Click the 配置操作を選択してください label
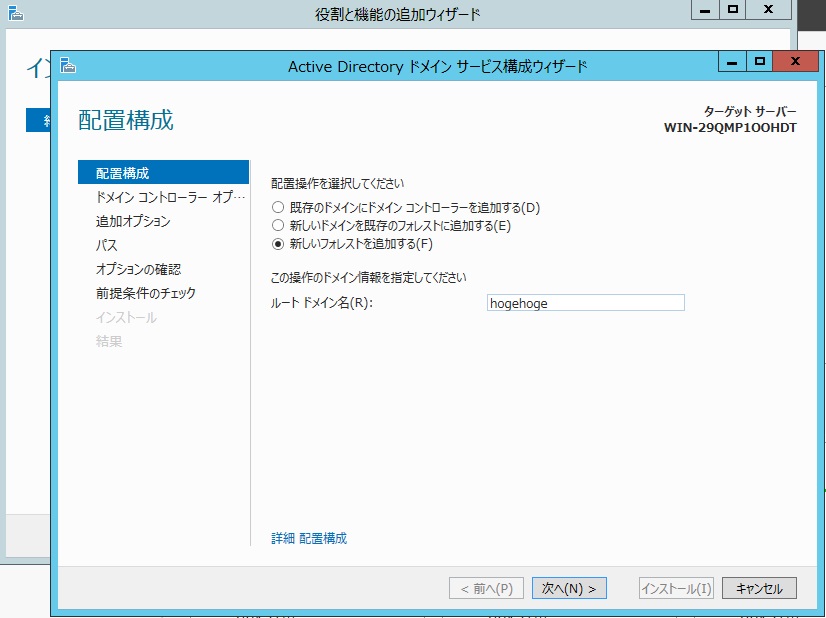 click(x=338, y=183)
